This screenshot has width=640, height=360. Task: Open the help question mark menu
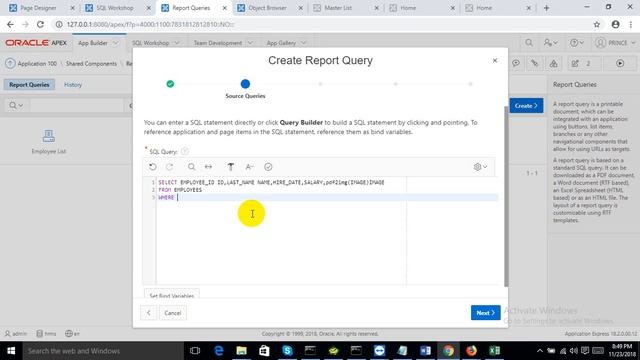(577, 43)
